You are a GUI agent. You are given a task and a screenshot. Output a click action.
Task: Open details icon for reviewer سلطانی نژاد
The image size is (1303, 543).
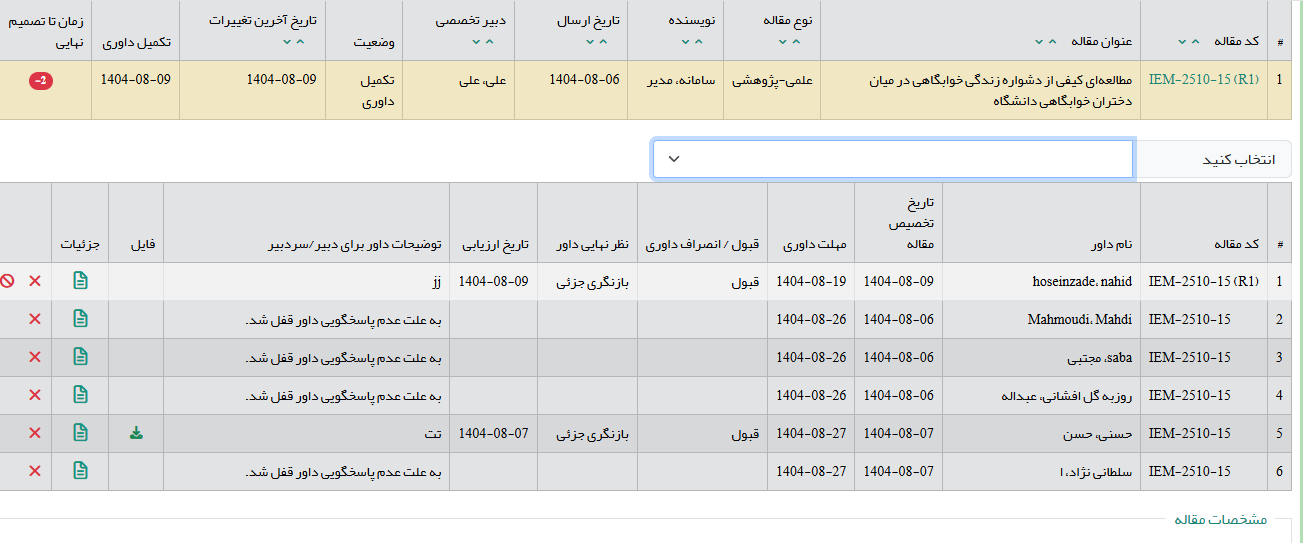[x=80, y=471]
